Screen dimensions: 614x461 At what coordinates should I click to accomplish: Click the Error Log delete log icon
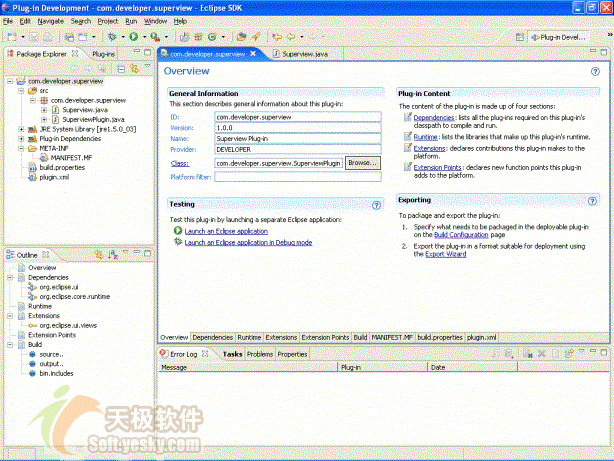[542, 354]
